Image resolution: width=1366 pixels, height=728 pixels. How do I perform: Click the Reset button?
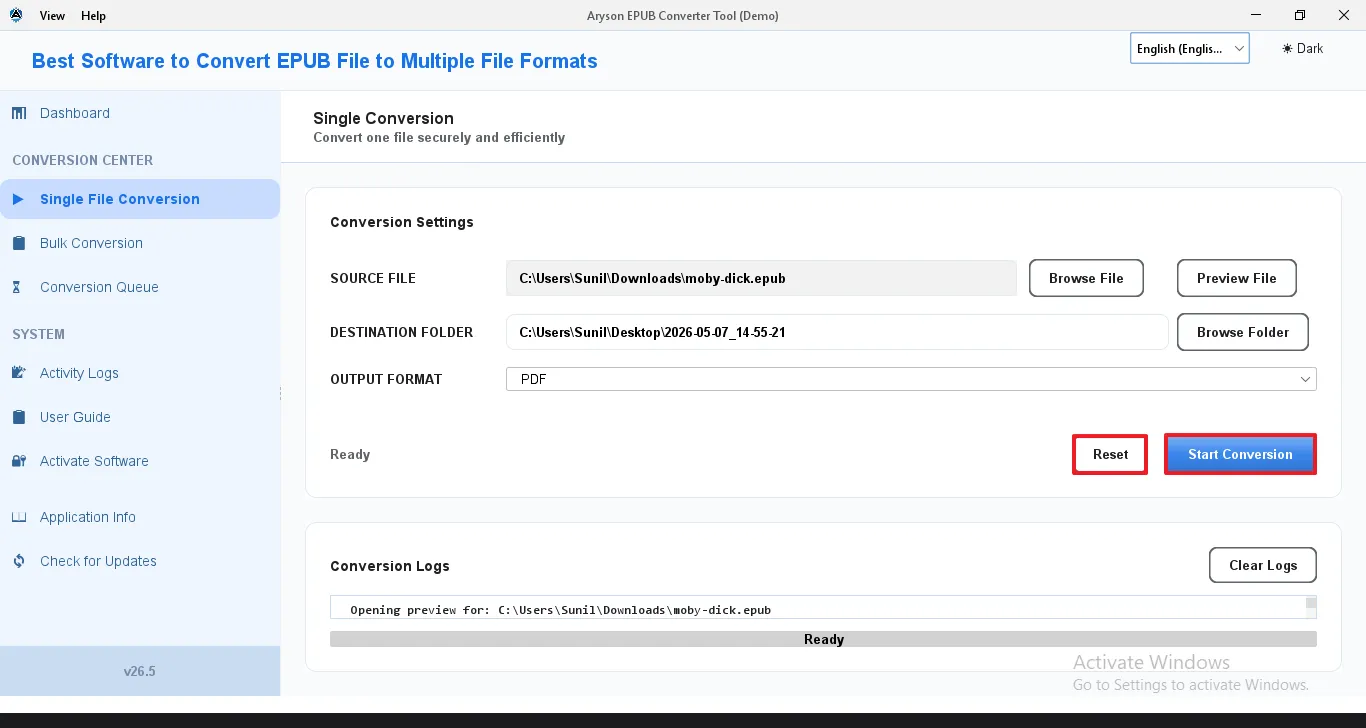[1110, 454]
